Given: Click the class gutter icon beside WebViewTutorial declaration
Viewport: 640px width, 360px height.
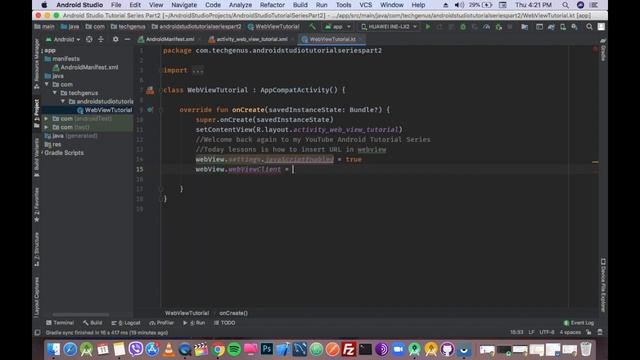Looking at the screenshot, I should coord(150,90).
